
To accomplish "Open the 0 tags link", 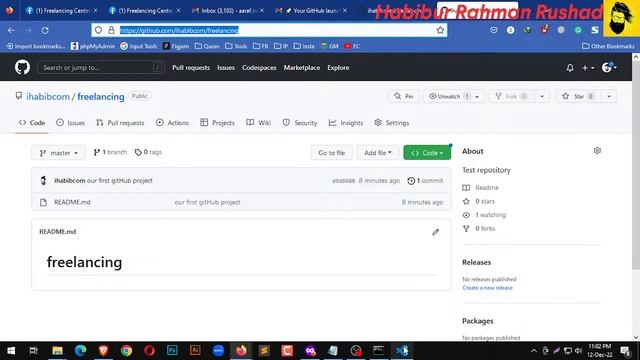I will pyautogui.click(x=148, y=152).
